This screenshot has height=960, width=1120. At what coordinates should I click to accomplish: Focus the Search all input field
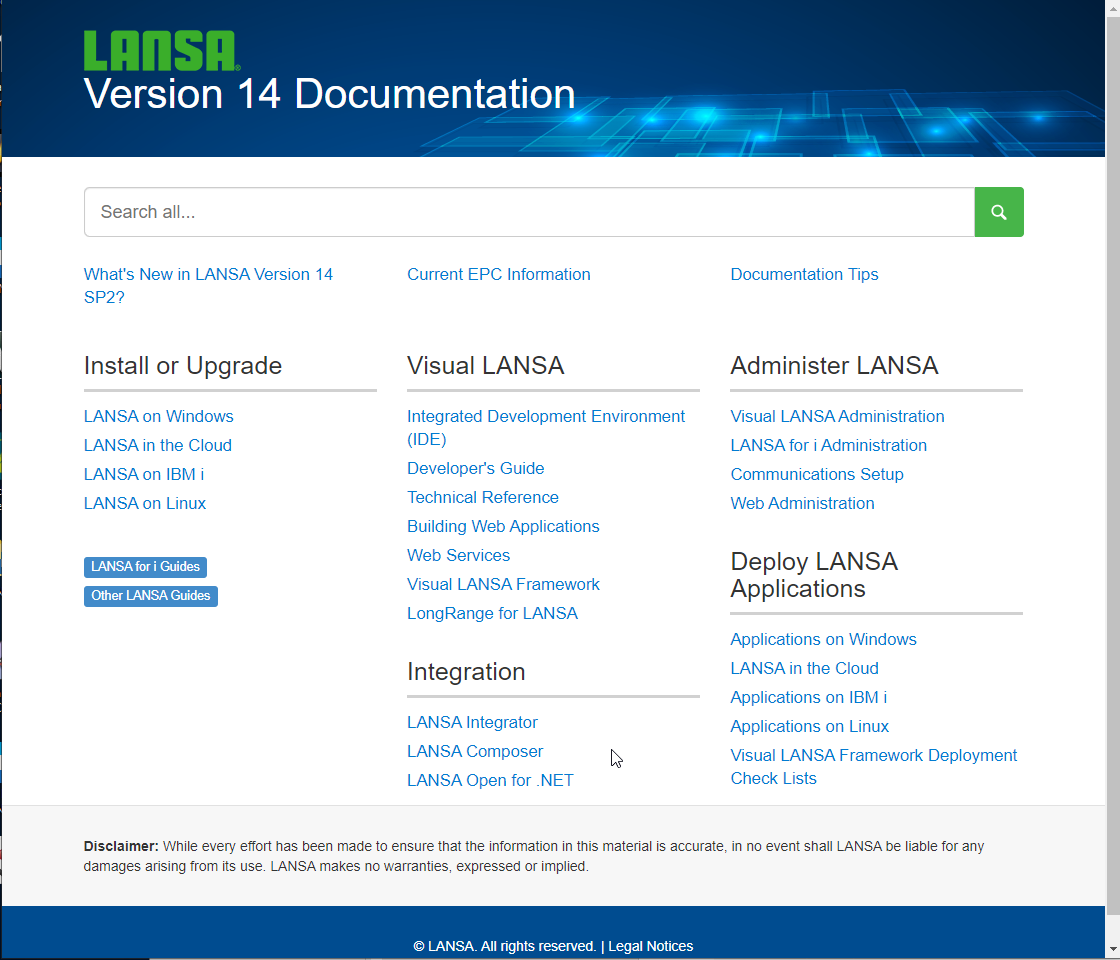pyautogui.click(x=529, y=212)
